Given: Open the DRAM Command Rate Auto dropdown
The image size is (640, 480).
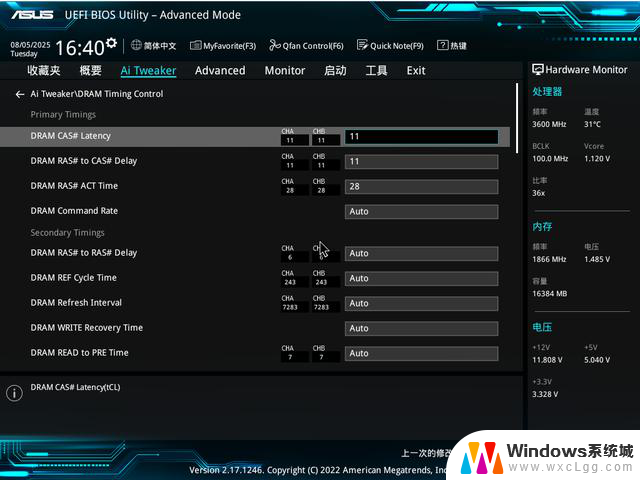Looking at the screenshot, I should pyautogui.click(x=421, y=212).
